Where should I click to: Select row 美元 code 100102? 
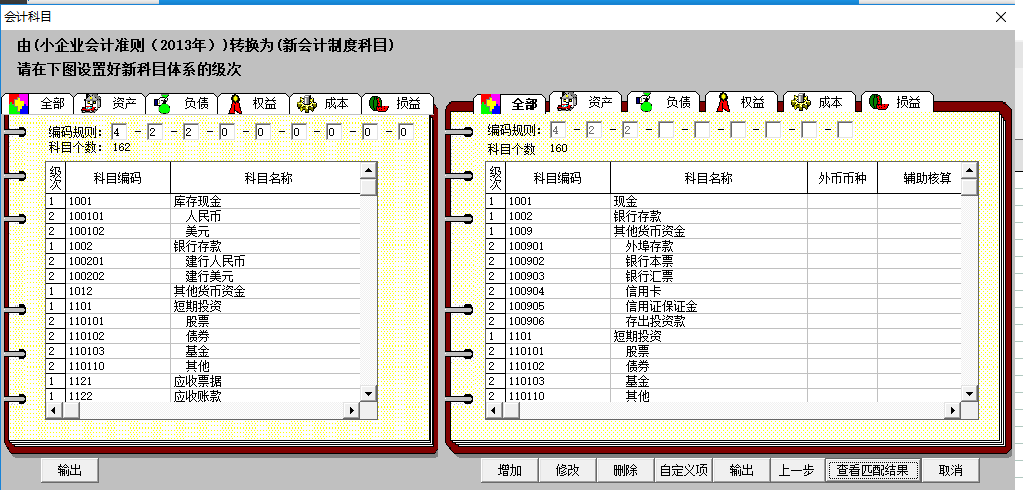tap(203, 231)
